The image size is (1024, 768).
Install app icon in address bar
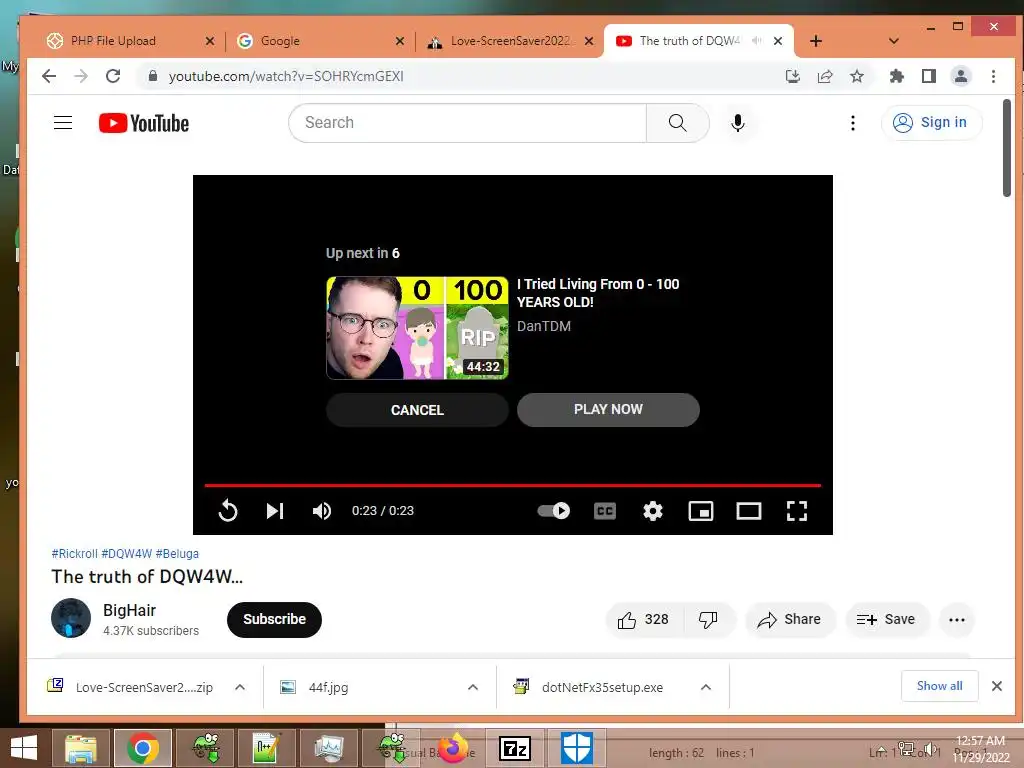793,76
